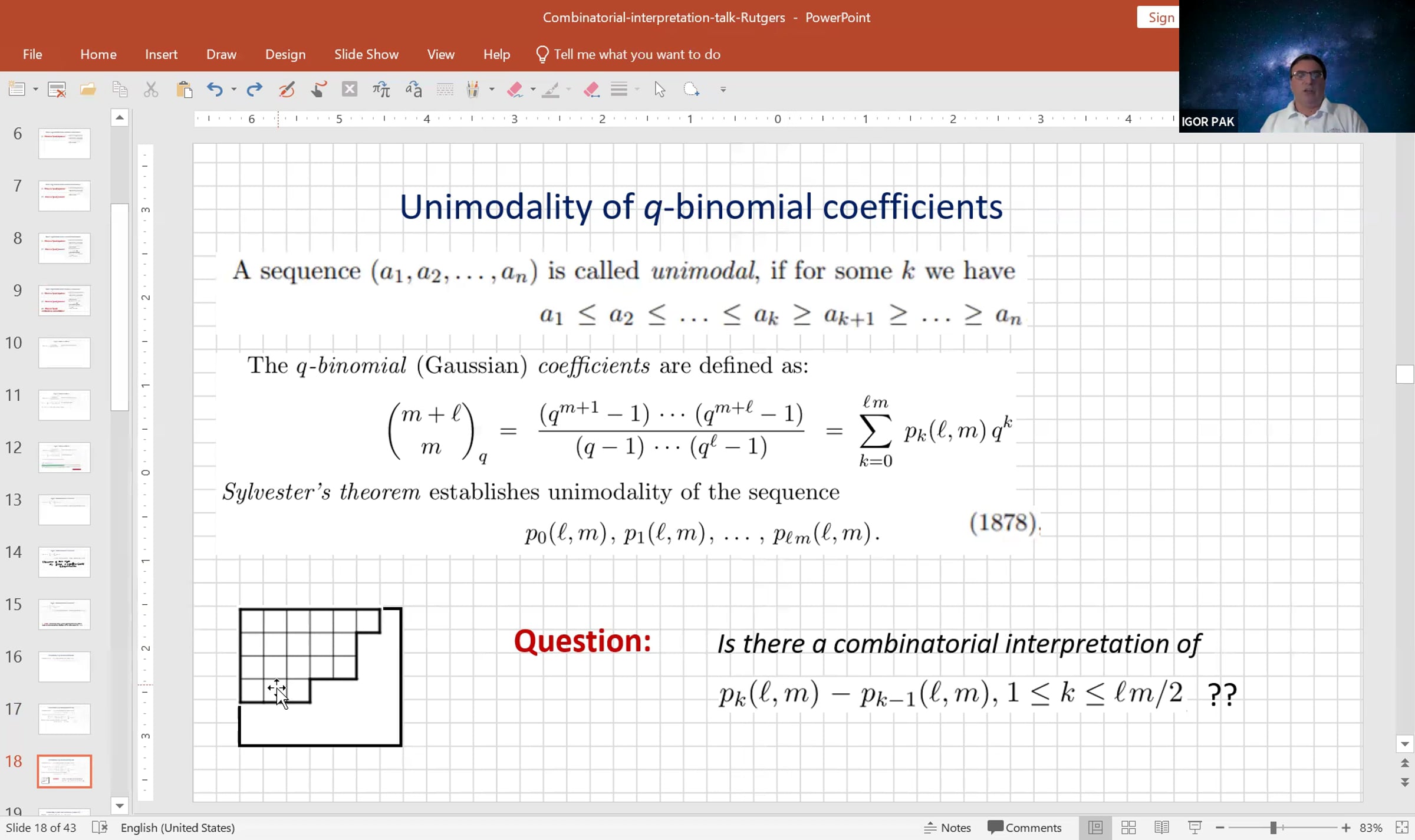The image size is (1415, 840).
Task: Click the Copy icon
Action: click(120, 90)
